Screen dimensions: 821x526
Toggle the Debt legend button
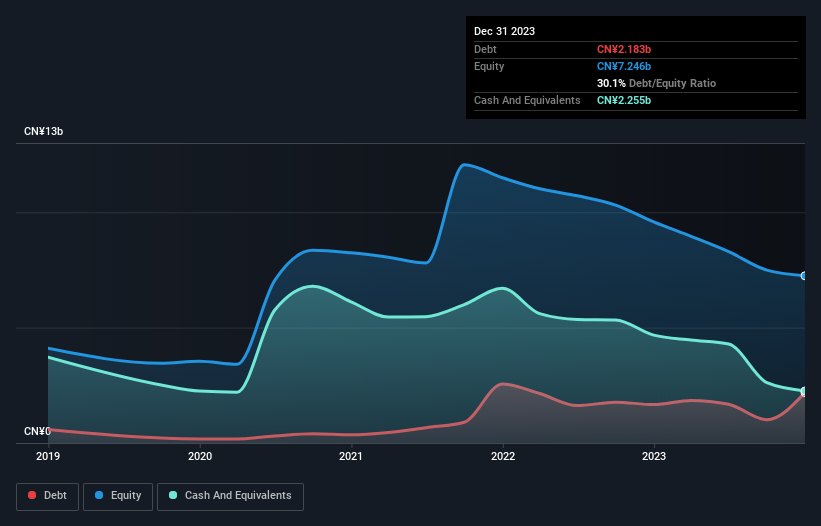pyautogui.click(x=48, y=496)
